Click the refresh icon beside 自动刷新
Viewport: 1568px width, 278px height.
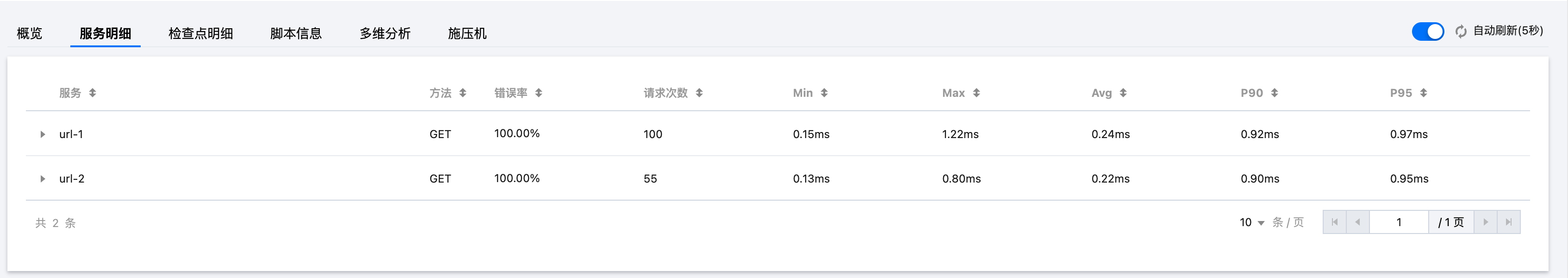tap(1461, 31)
